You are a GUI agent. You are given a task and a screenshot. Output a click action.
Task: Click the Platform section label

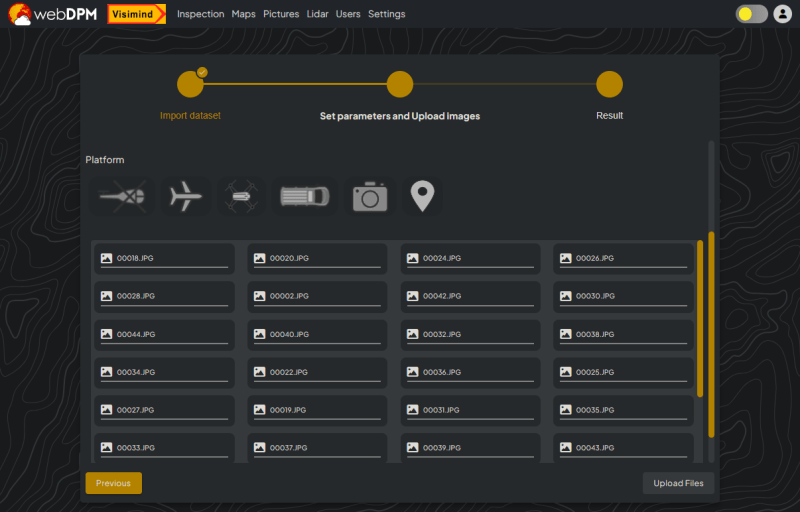pos(105,160)
